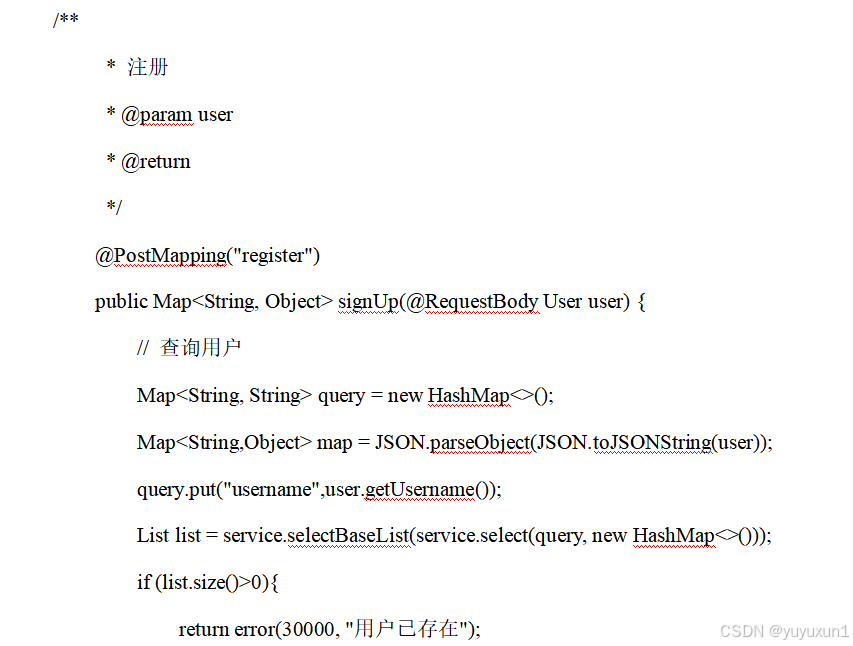Click 'selectBaseList' in the List line

pyautogui.click(x=348, y=536)
